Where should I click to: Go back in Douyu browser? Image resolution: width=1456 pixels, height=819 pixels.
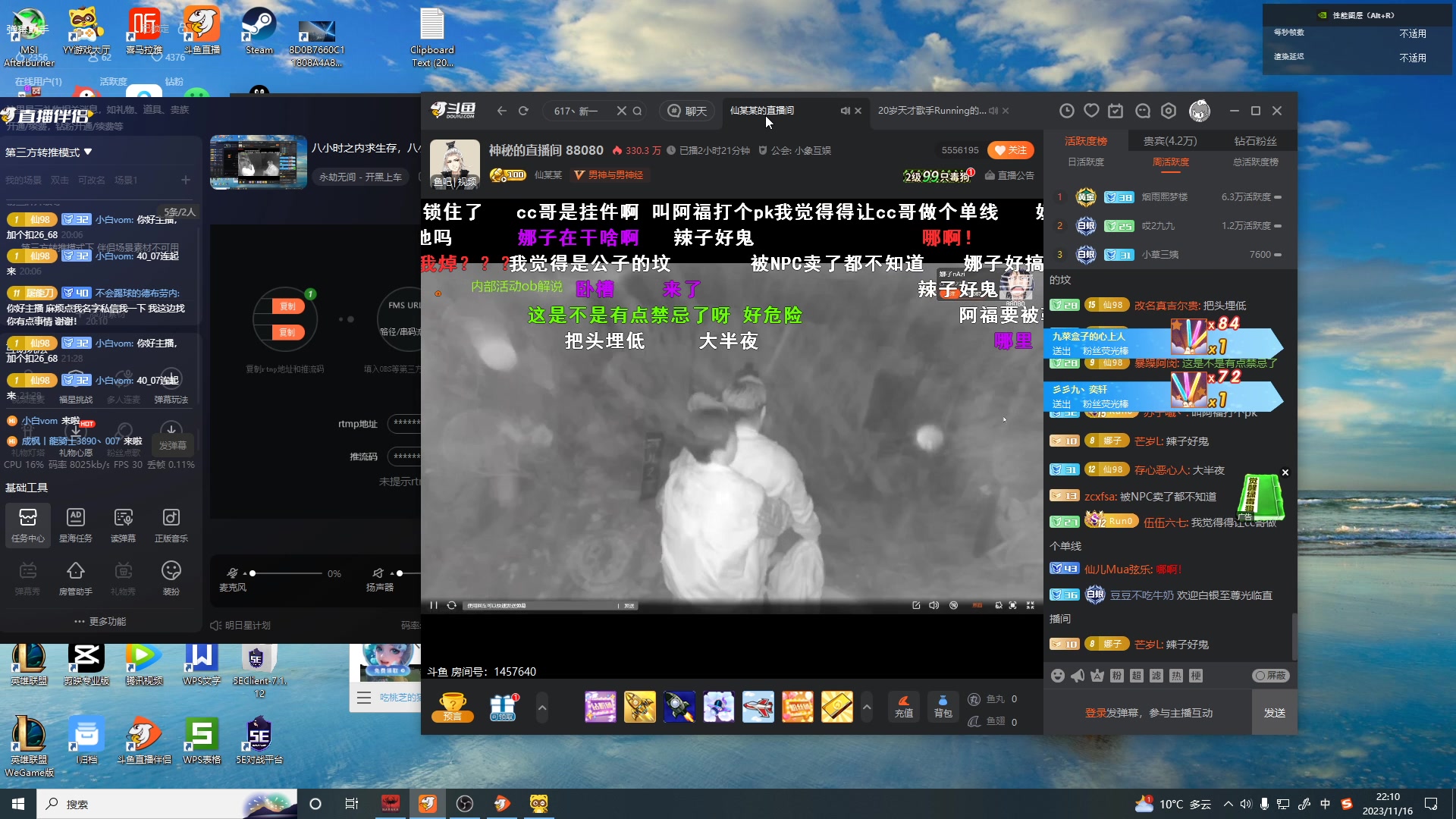(x=501, y=111)
